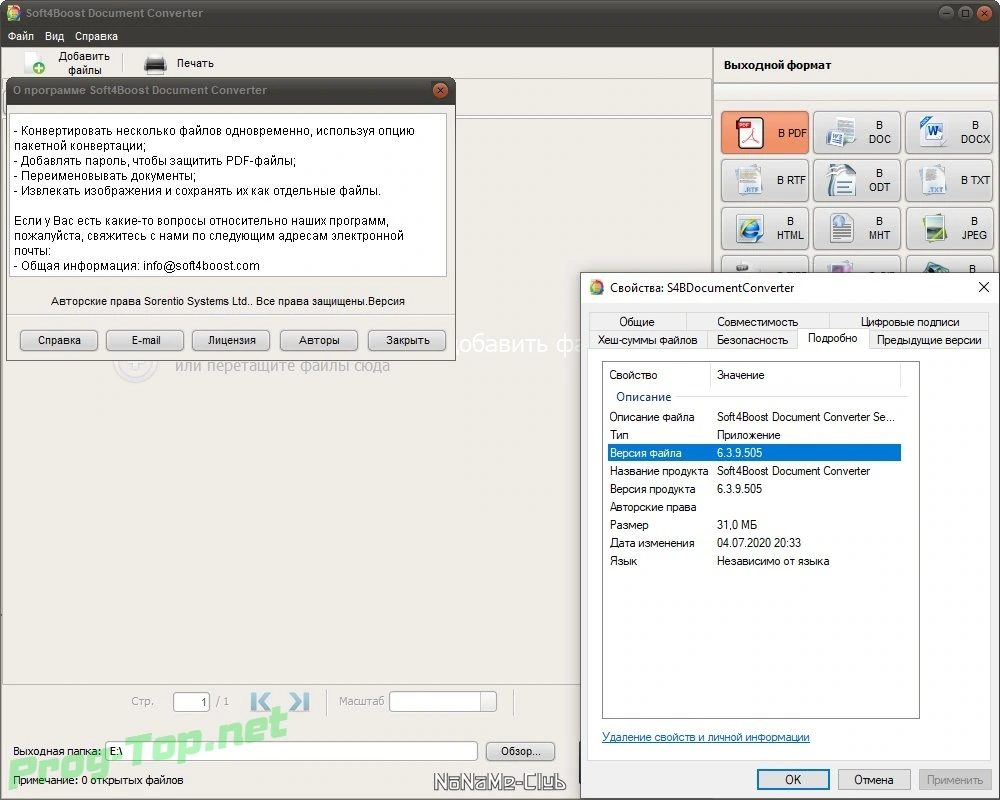
Task: Open the Вид menu
Action: coord(54,36)
